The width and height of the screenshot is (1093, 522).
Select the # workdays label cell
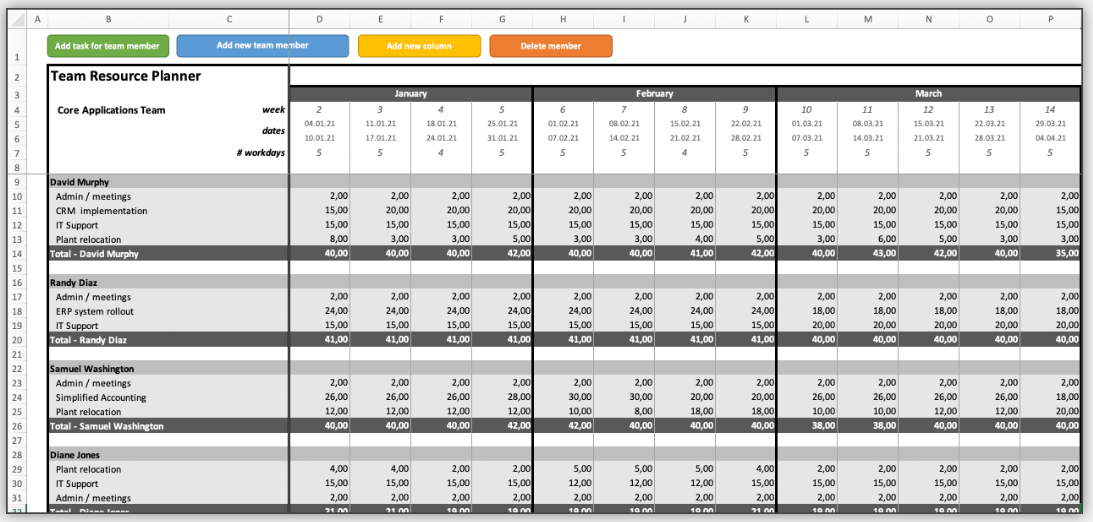261,153
